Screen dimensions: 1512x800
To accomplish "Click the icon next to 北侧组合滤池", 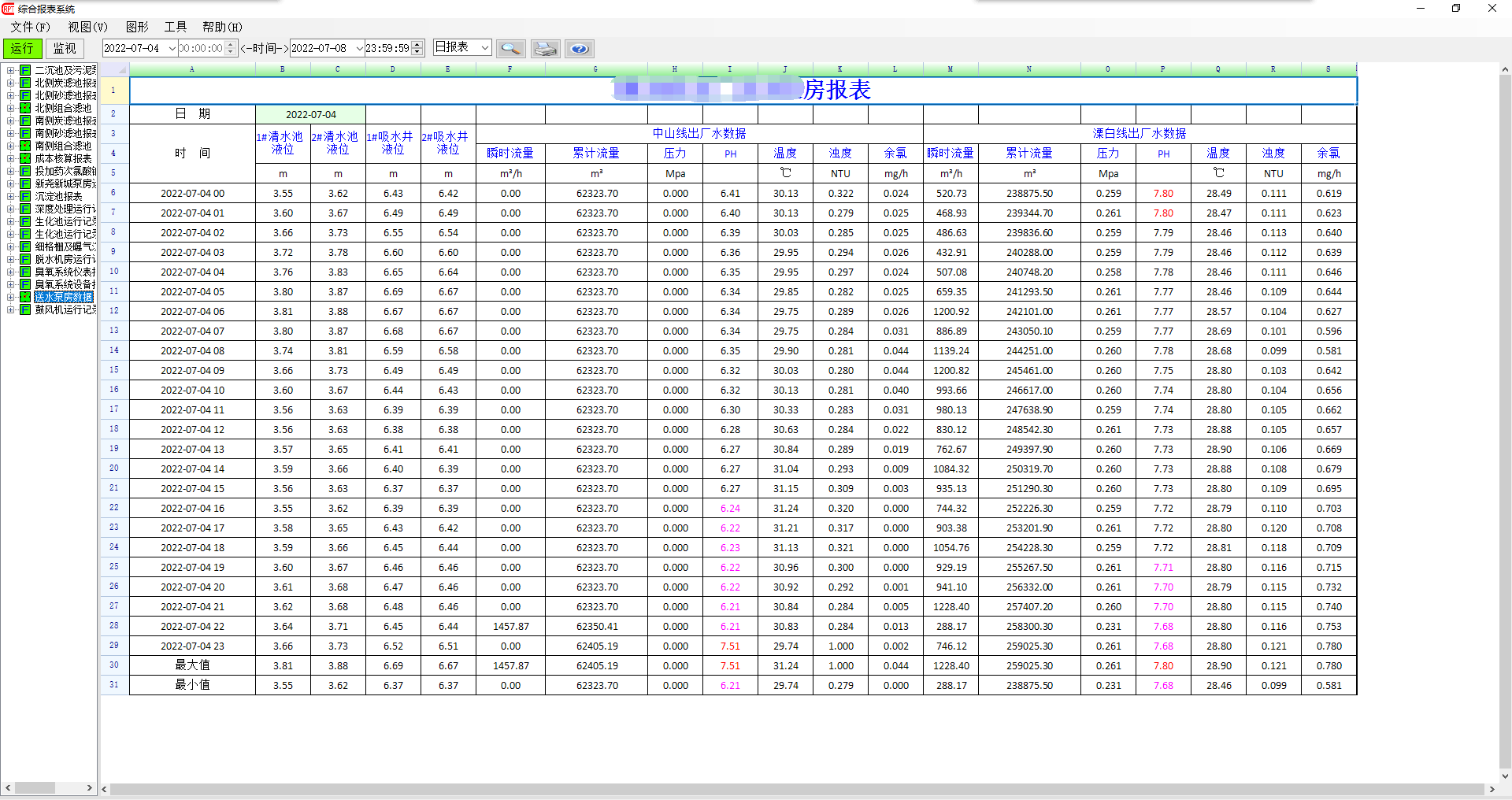I will point(25,108).
